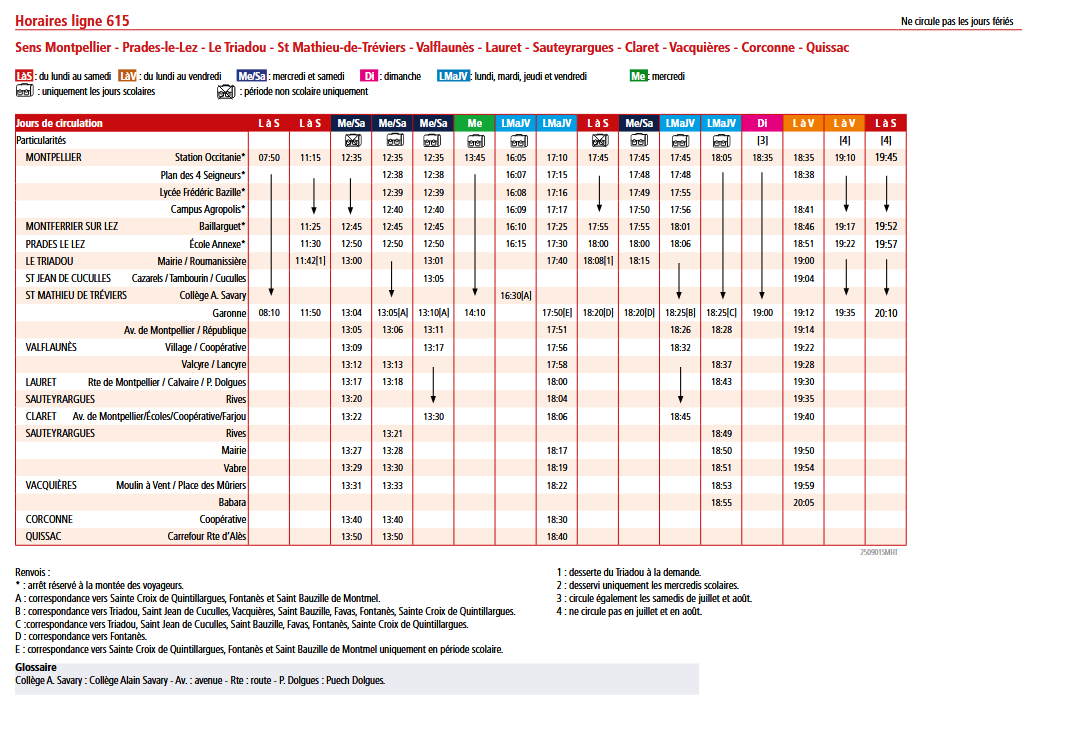This screenshot has width=1088, height=737.
Task: Click the 07:50 Station Occitanie departure time
Action: [269, 158]
